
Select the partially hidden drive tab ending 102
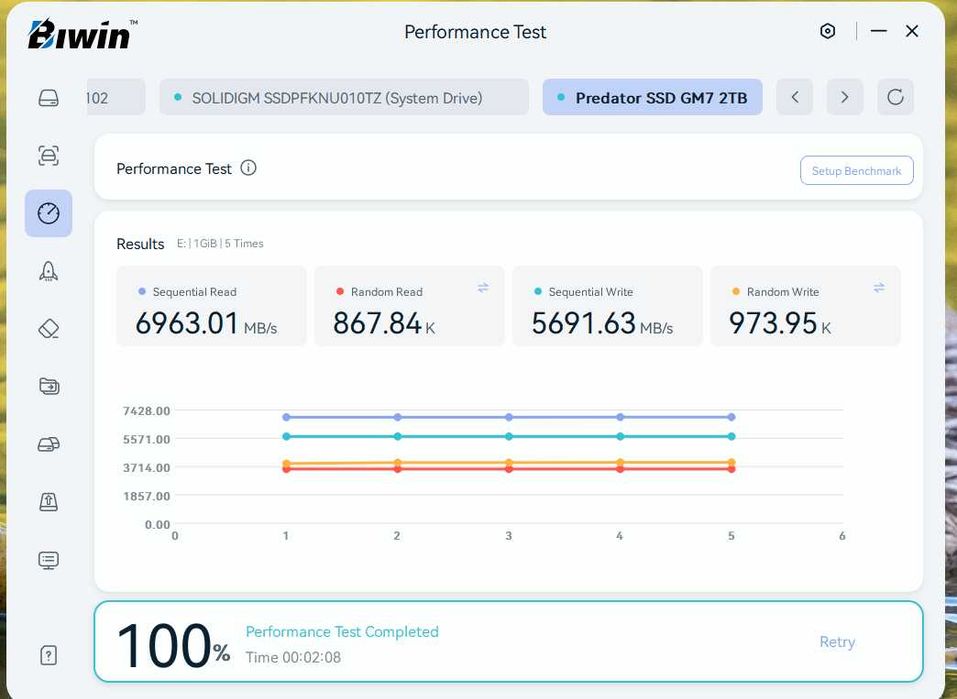click(116, 97)
